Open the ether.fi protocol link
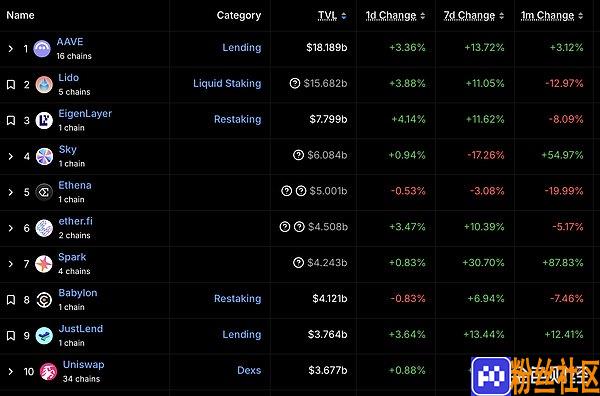The width and height of the screenshot is (600, 396). click(75, 221)
